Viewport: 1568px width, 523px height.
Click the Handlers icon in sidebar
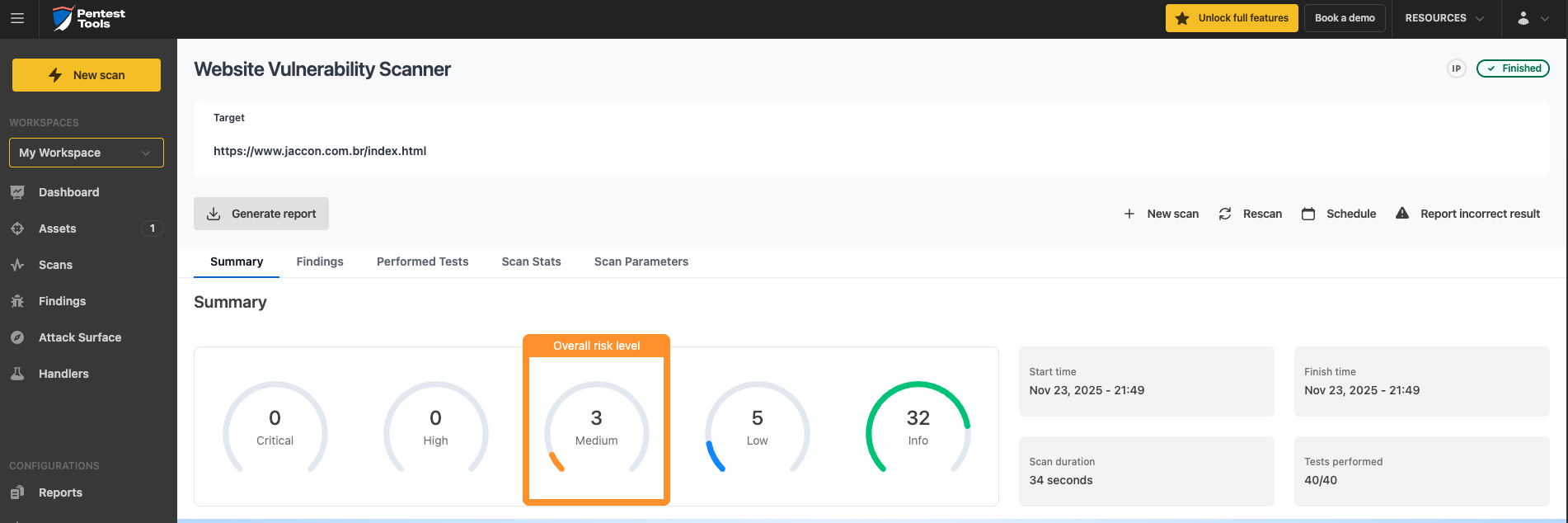click(17, 374)
